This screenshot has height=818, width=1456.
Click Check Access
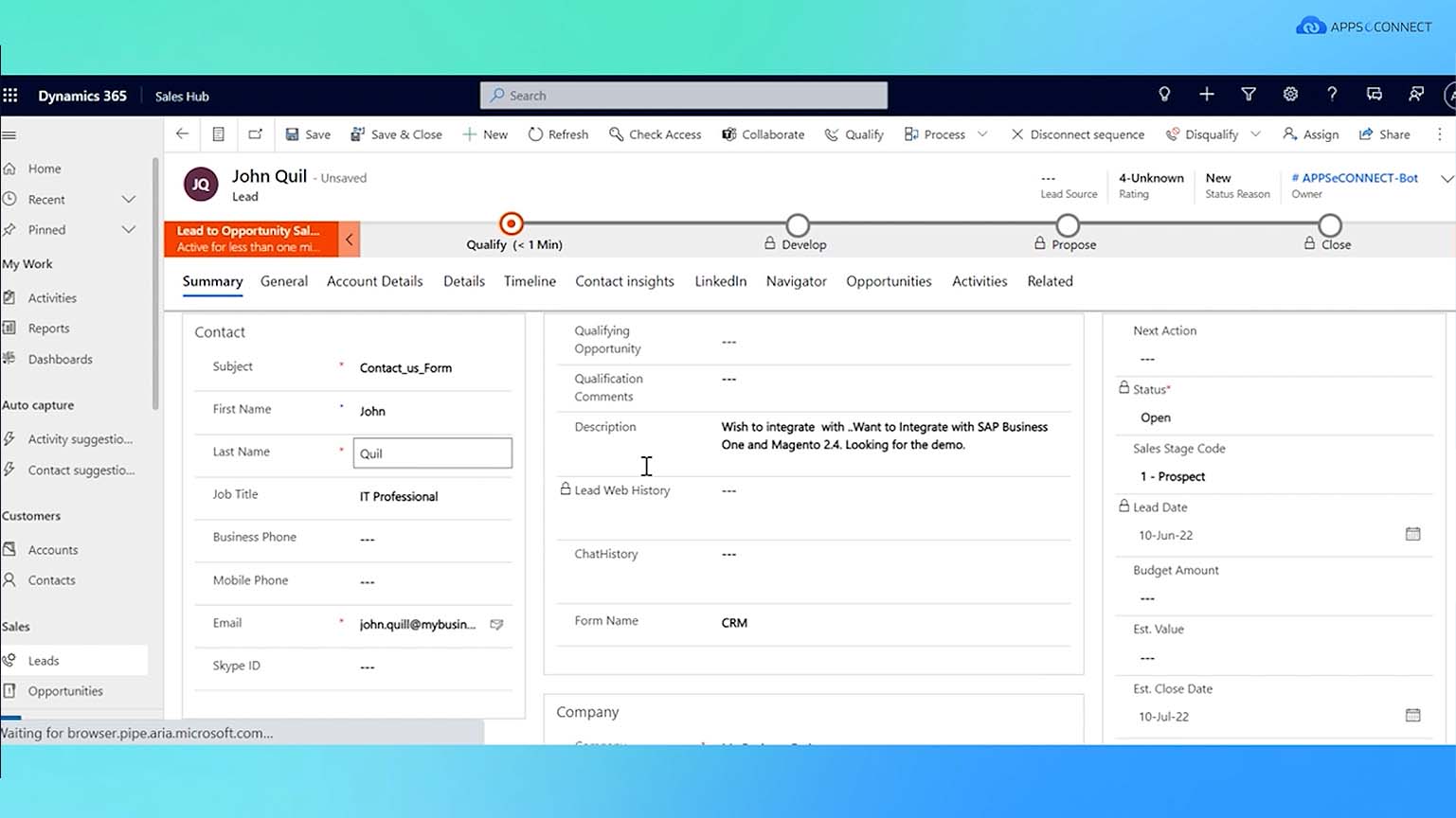tap(655, 134)
